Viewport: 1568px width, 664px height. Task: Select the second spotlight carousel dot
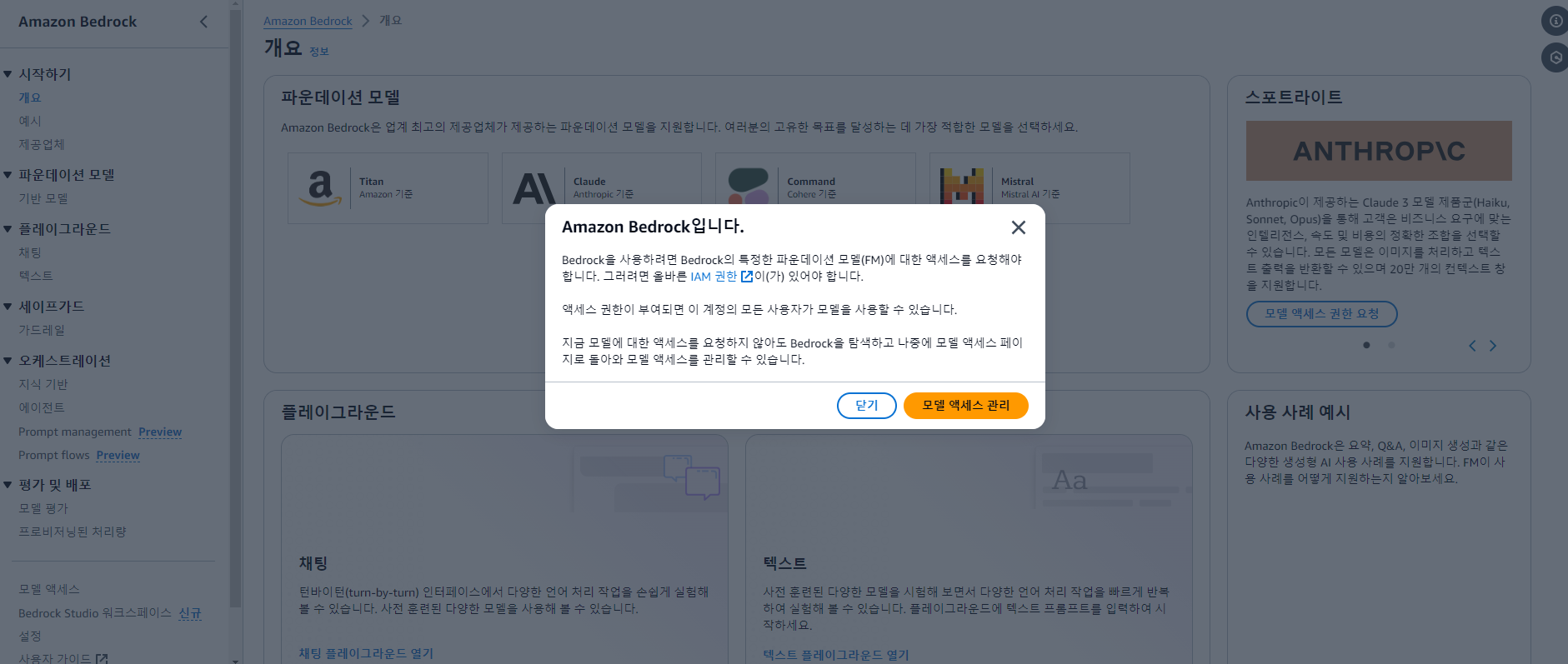(1391, 345)
